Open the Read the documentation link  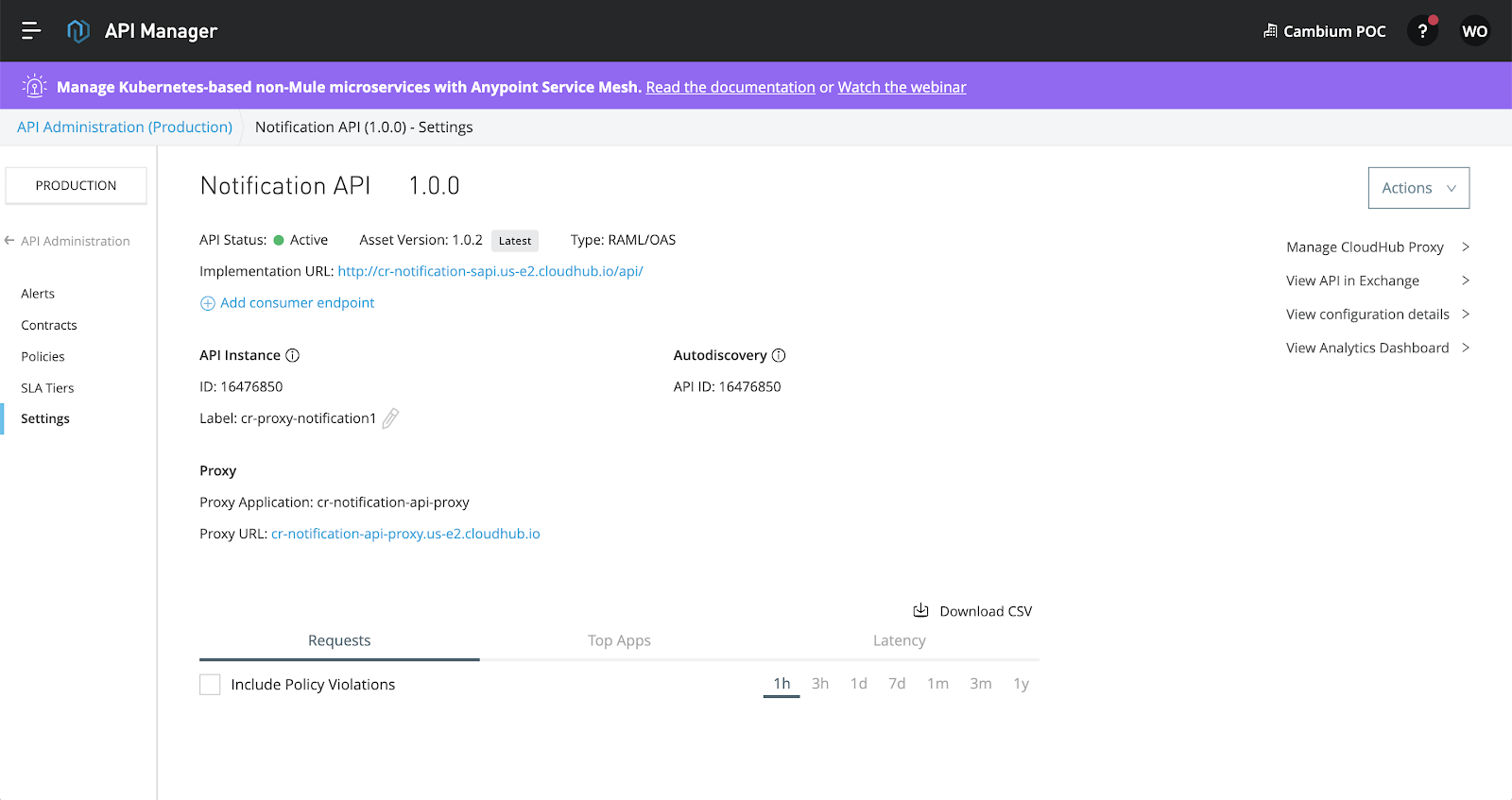[x=730, y=87]
